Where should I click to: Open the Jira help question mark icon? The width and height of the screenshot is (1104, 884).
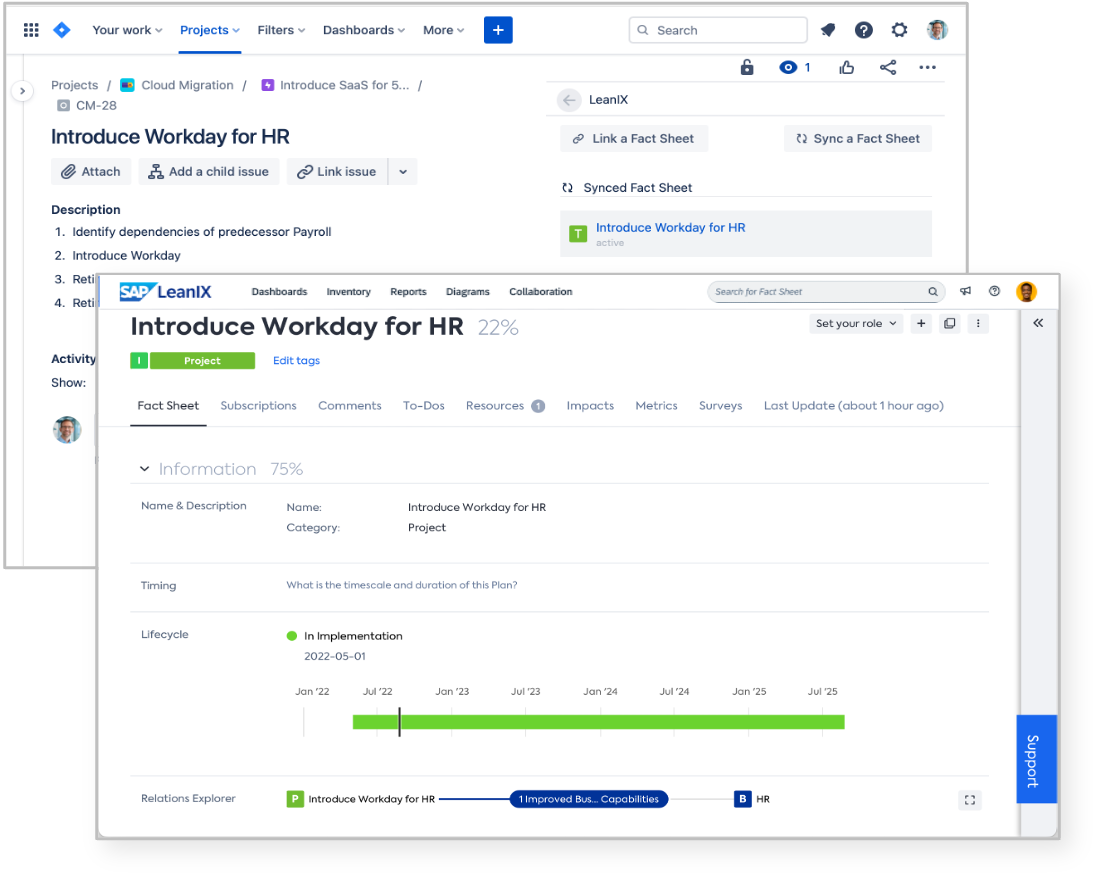click(x=864, y=30)
